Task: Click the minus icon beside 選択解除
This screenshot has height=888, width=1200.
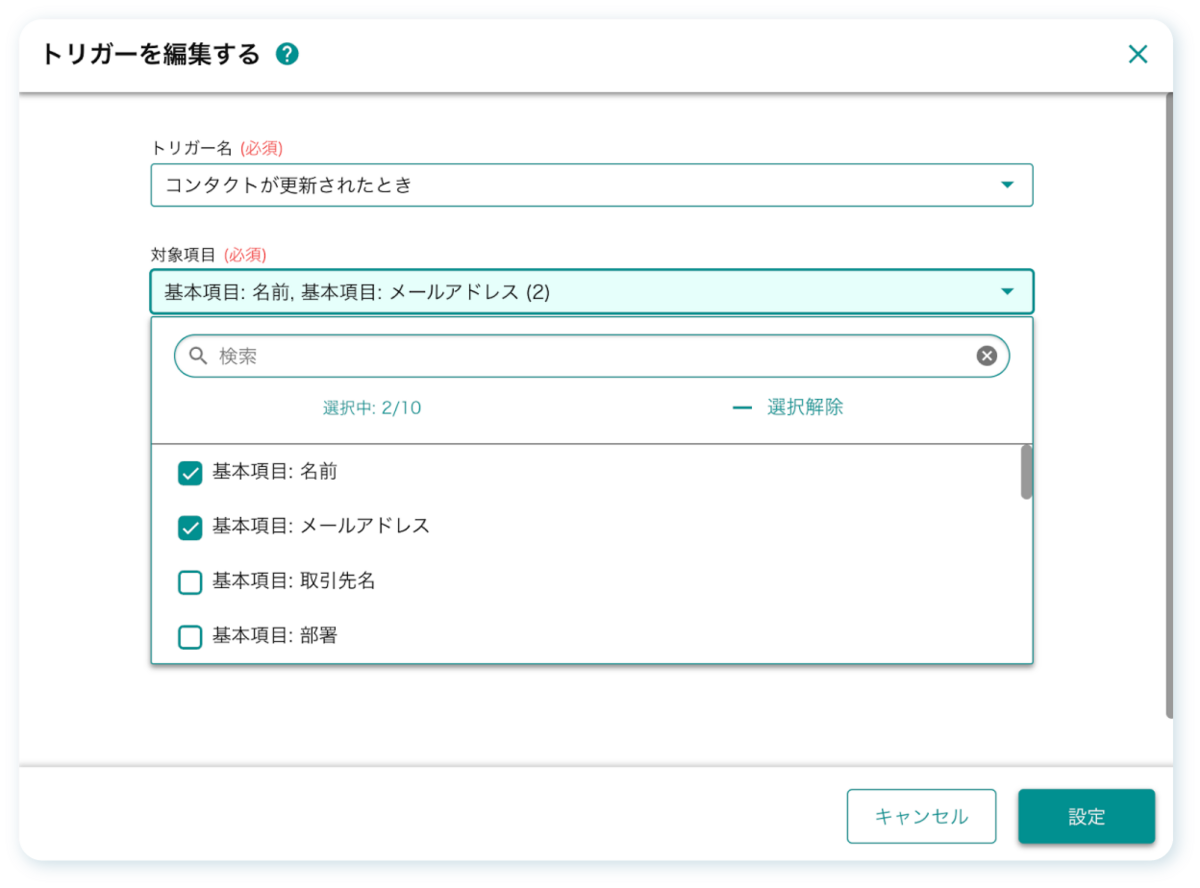Action: coord(742,408)
